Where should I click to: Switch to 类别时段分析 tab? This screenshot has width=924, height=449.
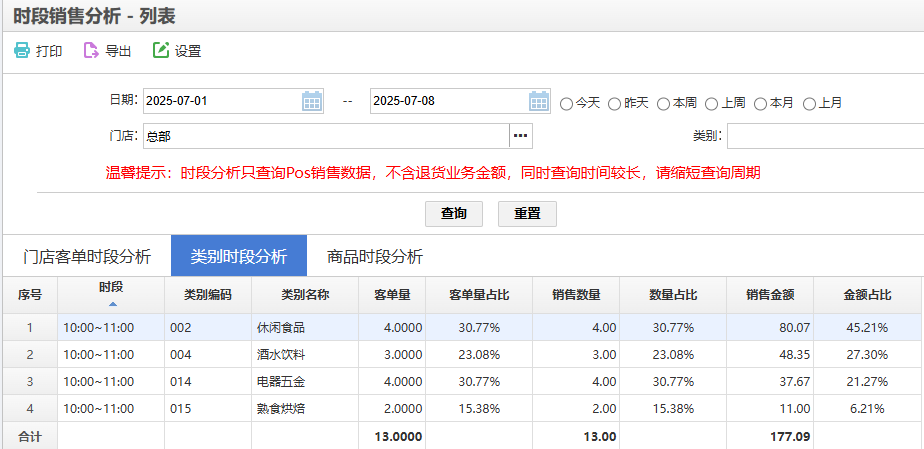tap(239, 256)
